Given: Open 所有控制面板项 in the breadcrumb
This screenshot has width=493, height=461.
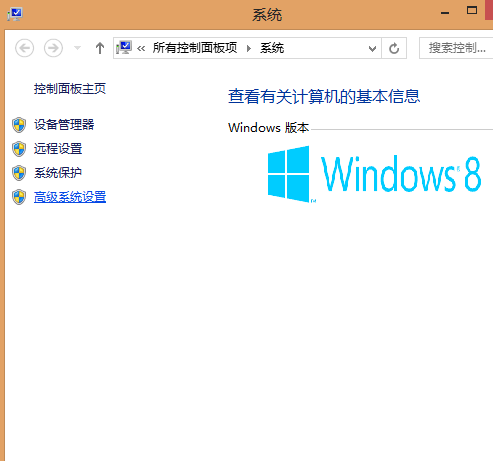Looking at the screenshot, I should pyautogui.click(x=195, y=48).
